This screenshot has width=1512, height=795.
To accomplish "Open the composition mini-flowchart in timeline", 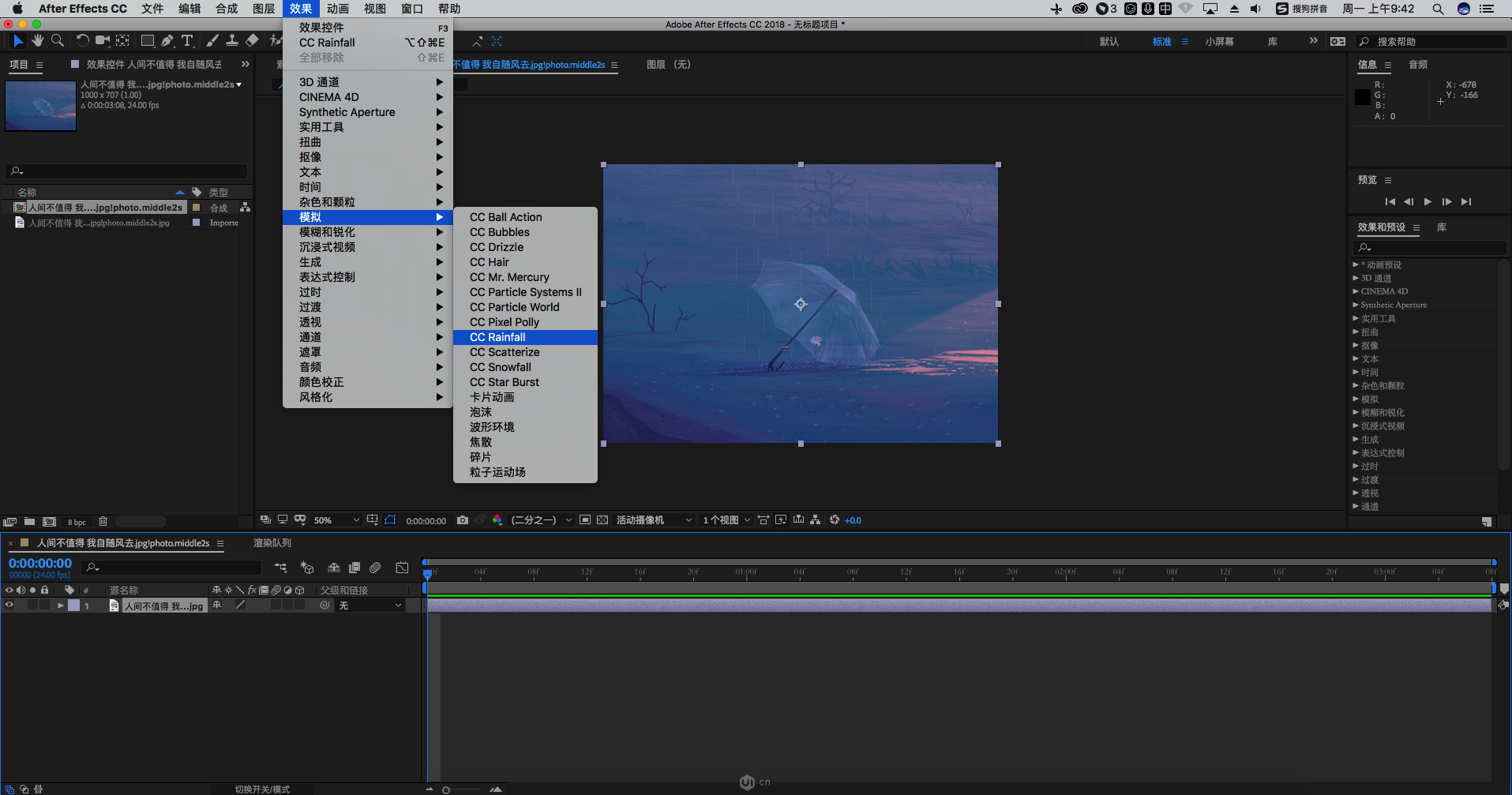I will tap(280, 568).
